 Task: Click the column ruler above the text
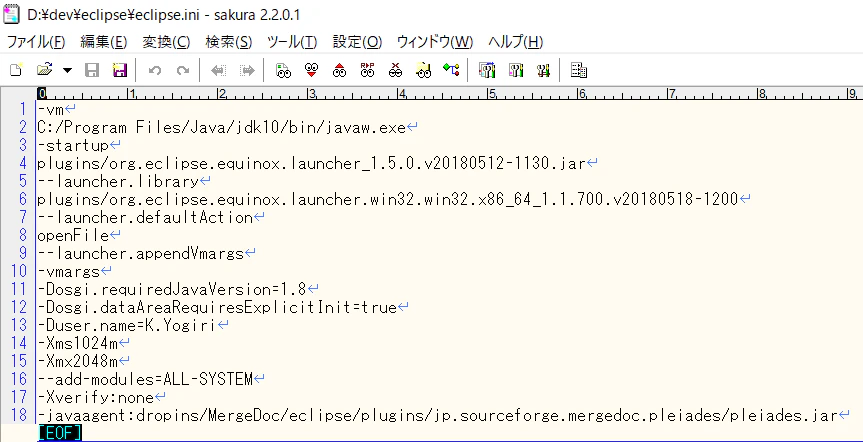coord(449,94)
